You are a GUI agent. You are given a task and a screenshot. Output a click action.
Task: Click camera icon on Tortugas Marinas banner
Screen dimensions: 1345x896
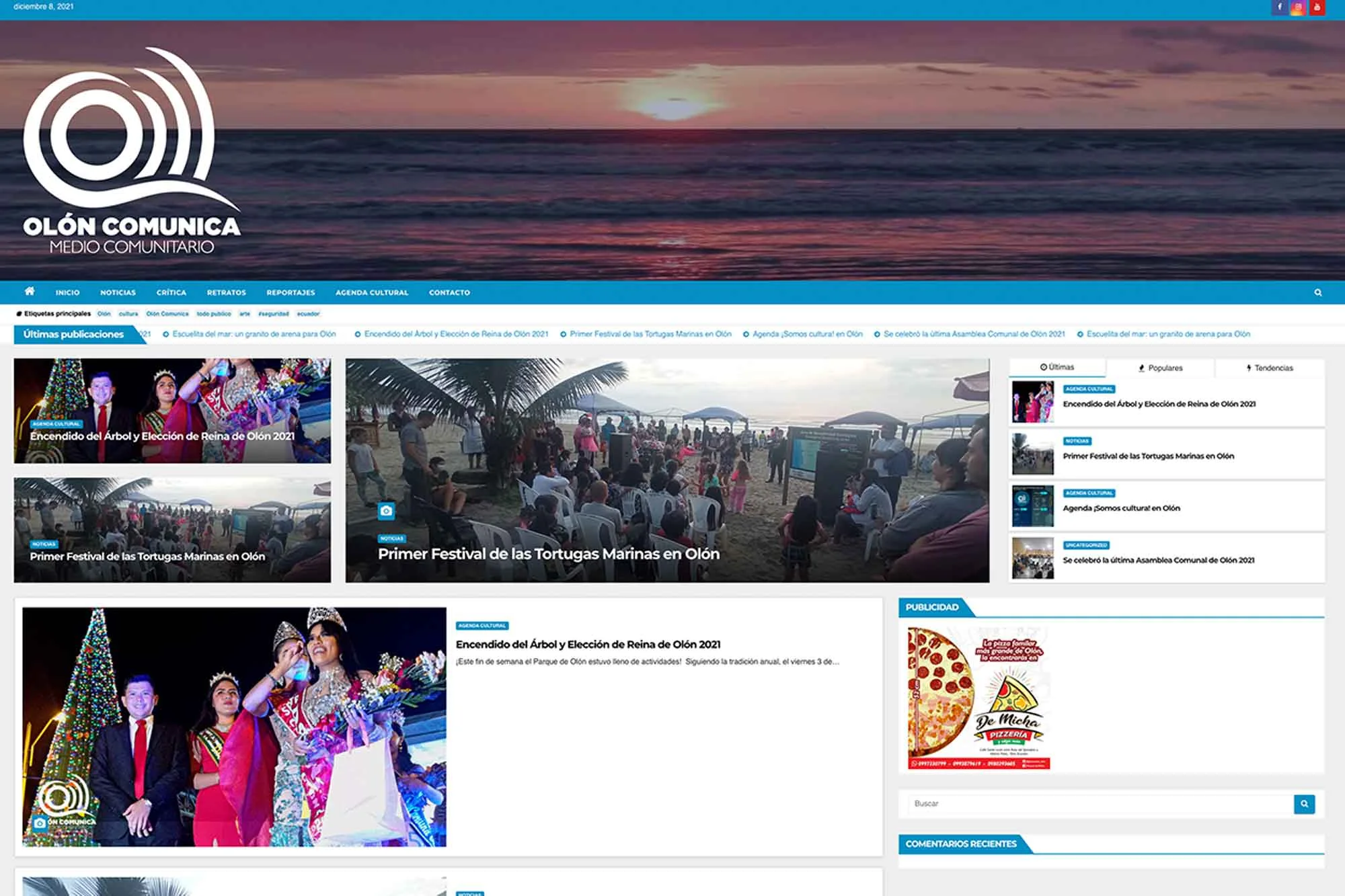coord(386,511)
